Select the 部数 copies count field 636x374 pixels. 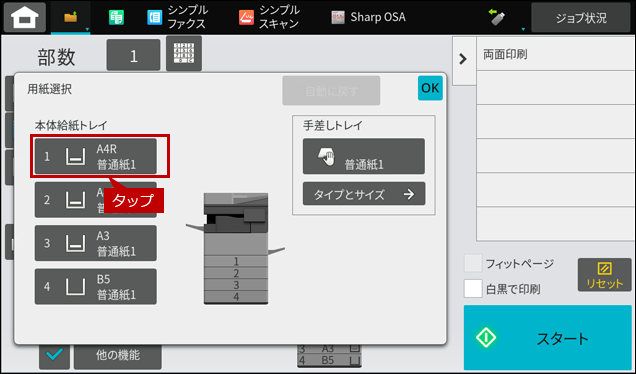tap(133, 55)
